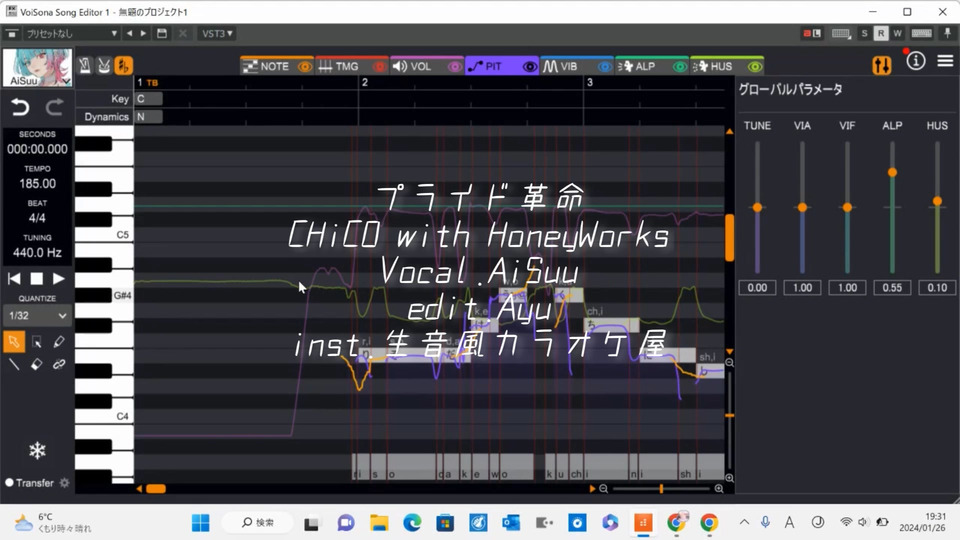This screenshot has width=960, height=540.
Task: Go to next preset arrow
Action: point(143,33)
